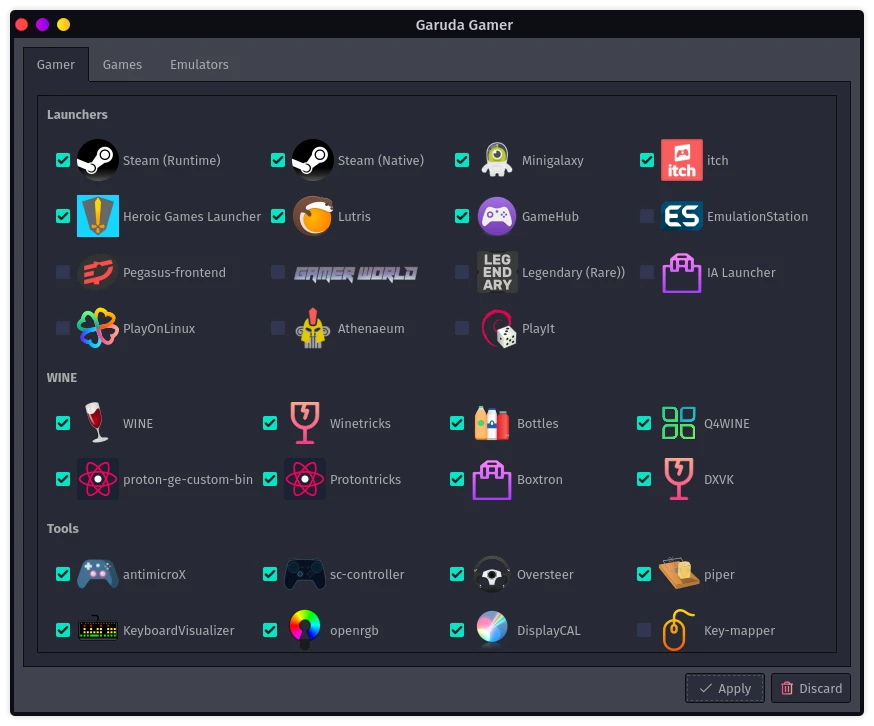Click the Gamer World logo
Screen dimensions: 874x726
pos(356,273)
